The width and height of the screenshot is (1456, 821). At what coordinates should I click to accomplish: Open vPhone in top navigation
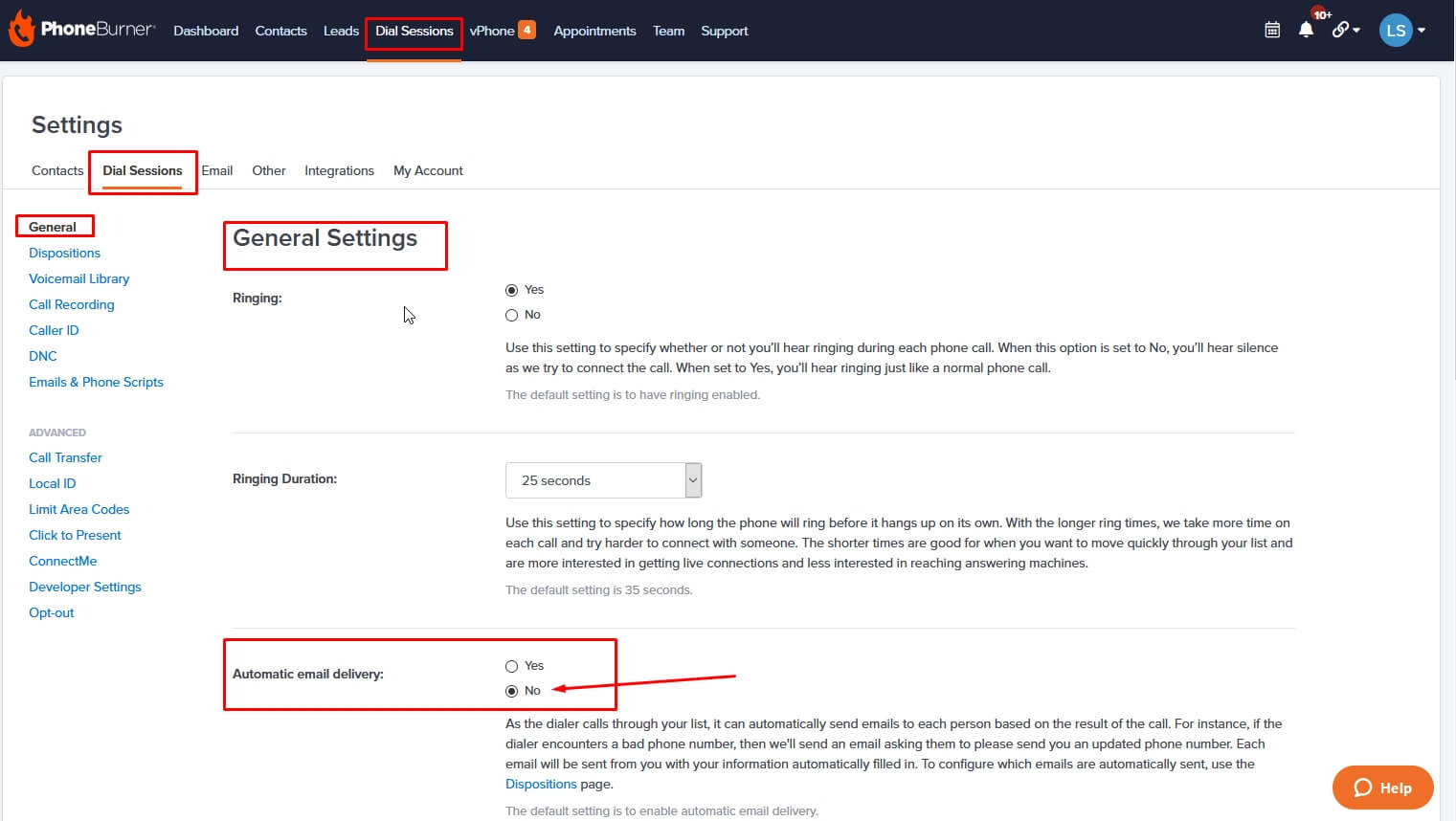click(492, 31)
